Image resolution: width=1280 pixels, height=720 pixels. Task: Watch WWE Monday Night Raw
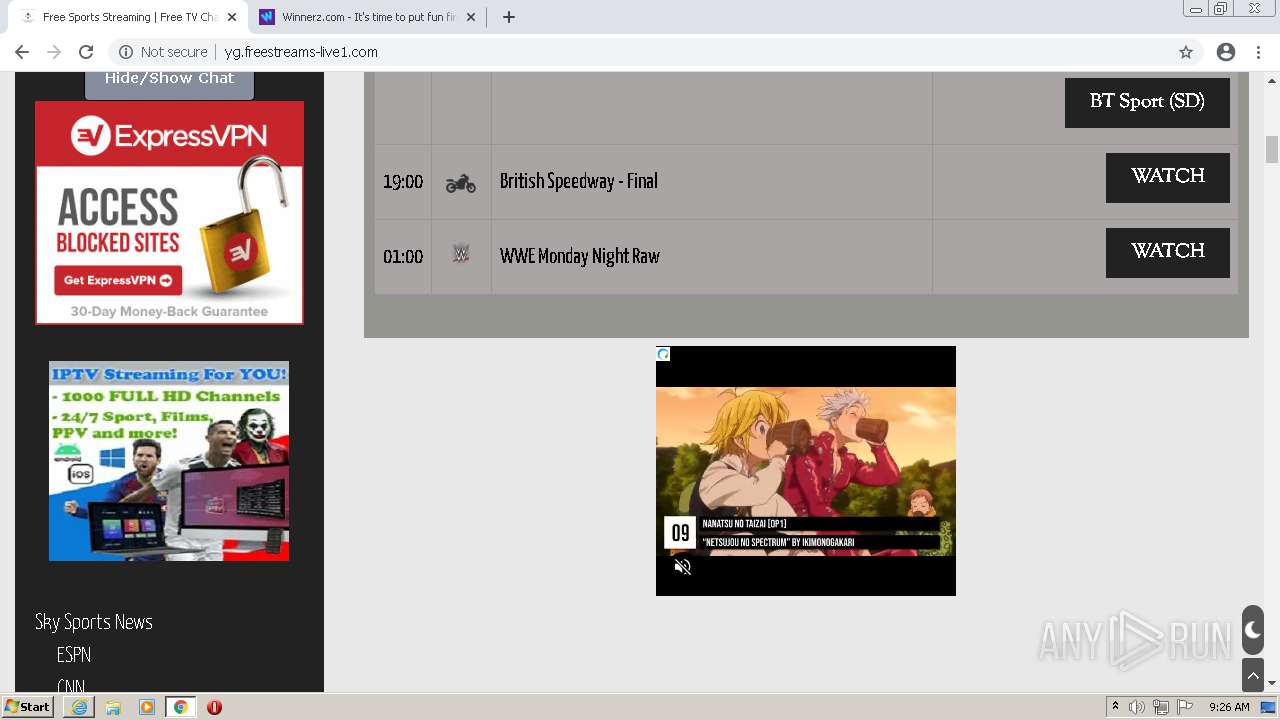[1167, 252]
